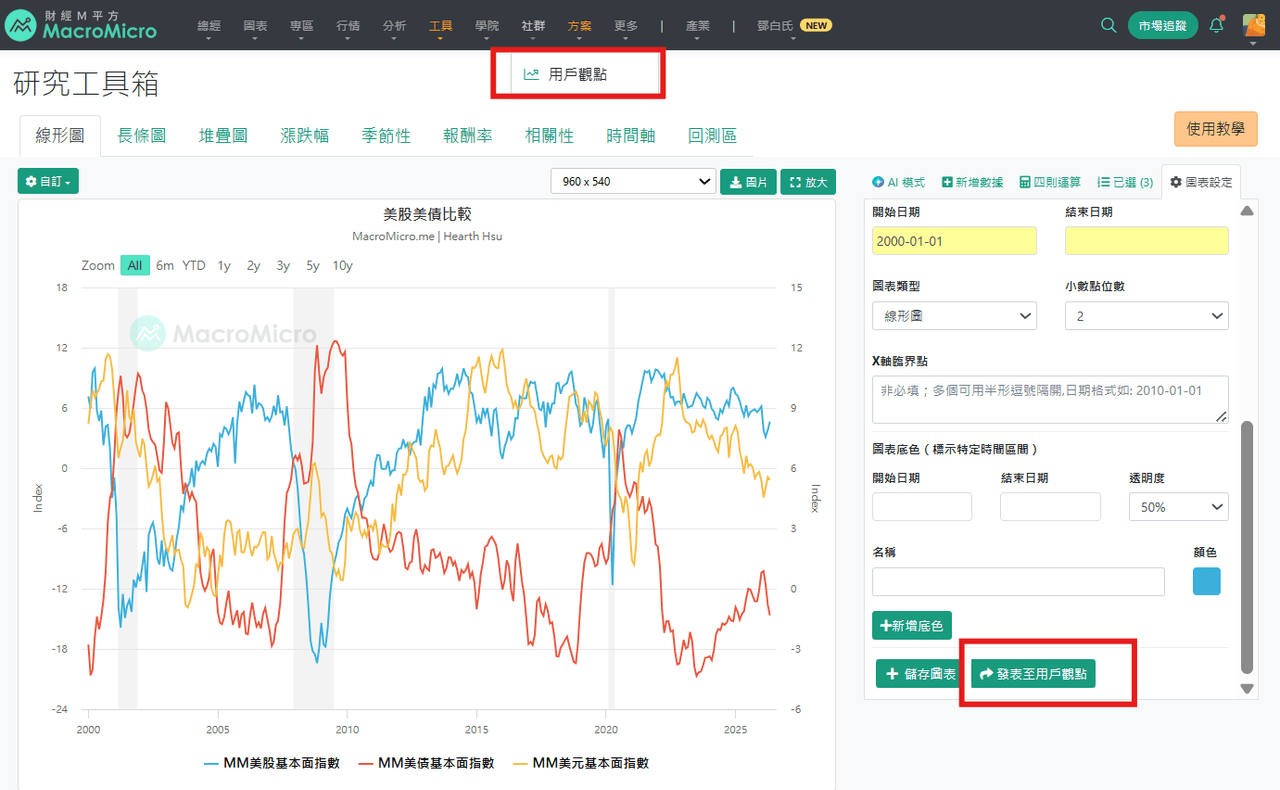Screen dimensions: 1280x790
Task: Open the 小數點位數 dropdown
Action: point(1146,316)
